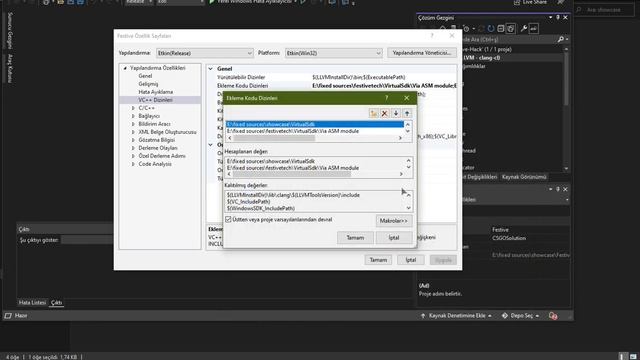Select VC++ Dizinleri in the property tree

click(156, 100)
